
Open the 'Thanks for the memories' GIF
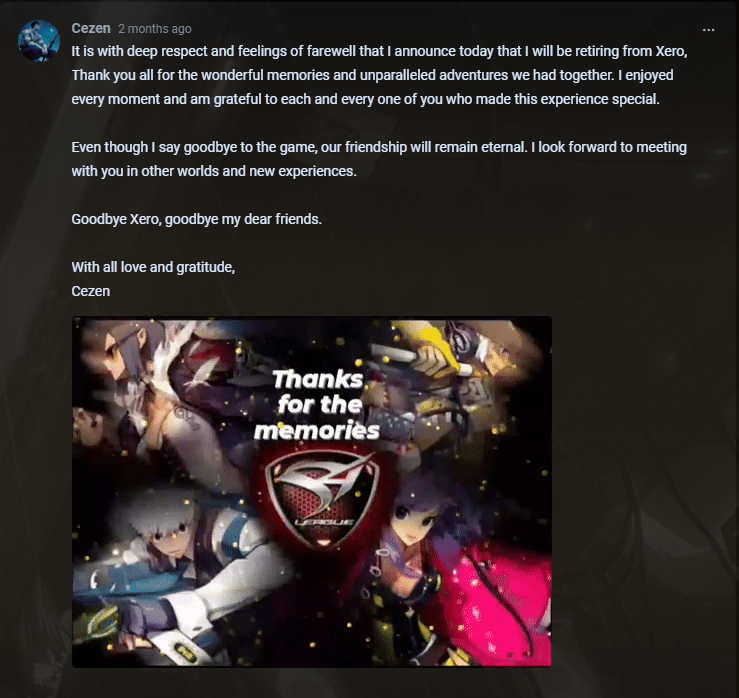312,492
